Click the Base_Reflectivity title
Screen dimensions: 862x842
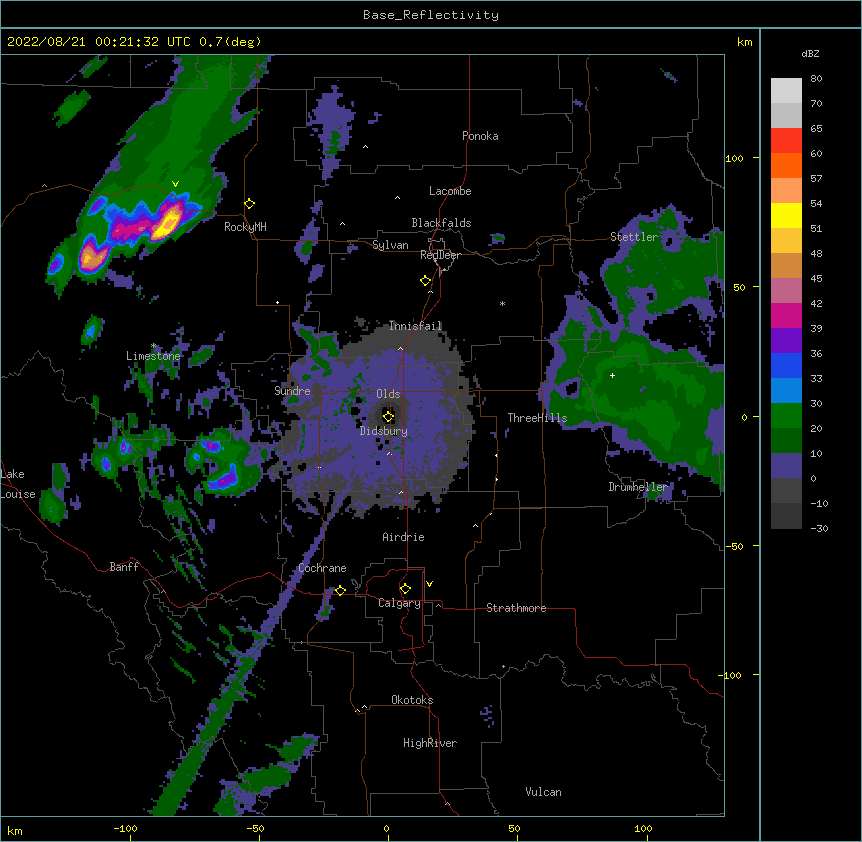431,15
